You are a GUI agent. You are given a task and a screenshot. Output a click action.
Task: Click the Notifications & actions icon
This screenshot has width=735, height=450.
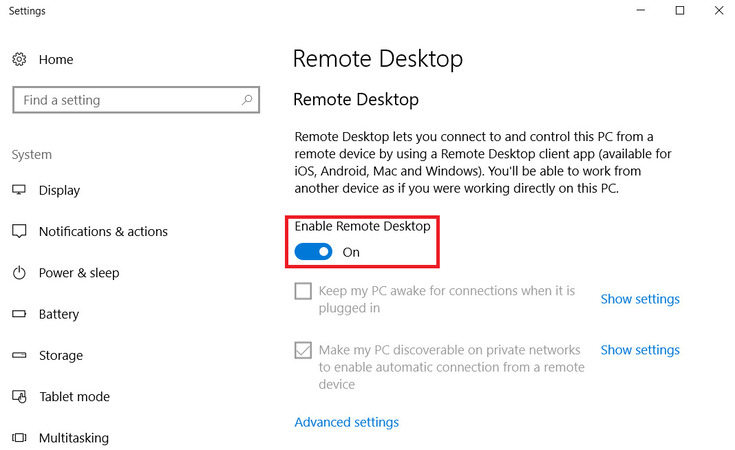click(x=19, y=231)
